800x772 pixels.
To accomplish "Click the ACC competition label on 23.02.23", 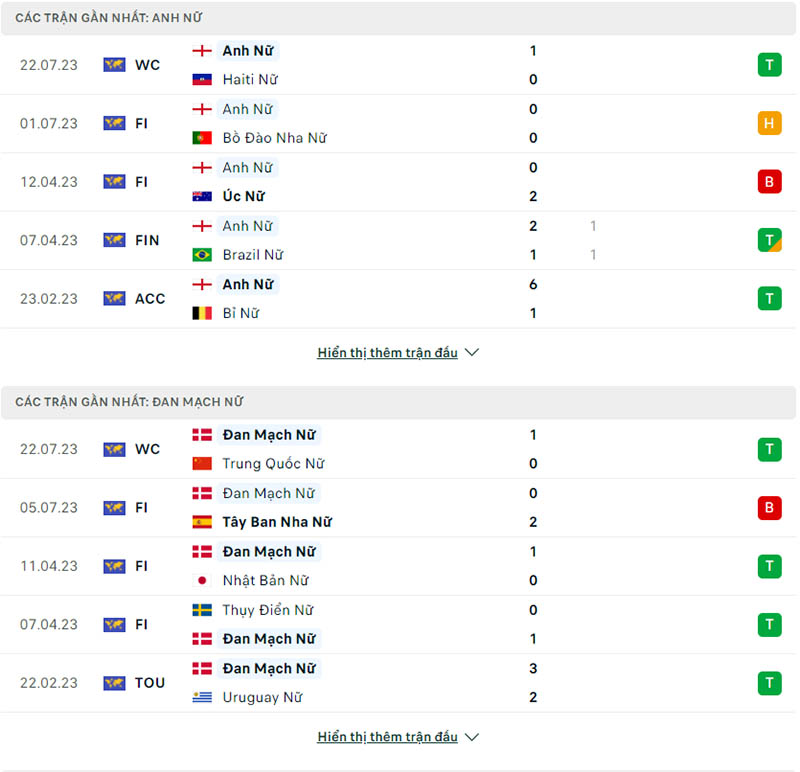I will coord(150,299).
